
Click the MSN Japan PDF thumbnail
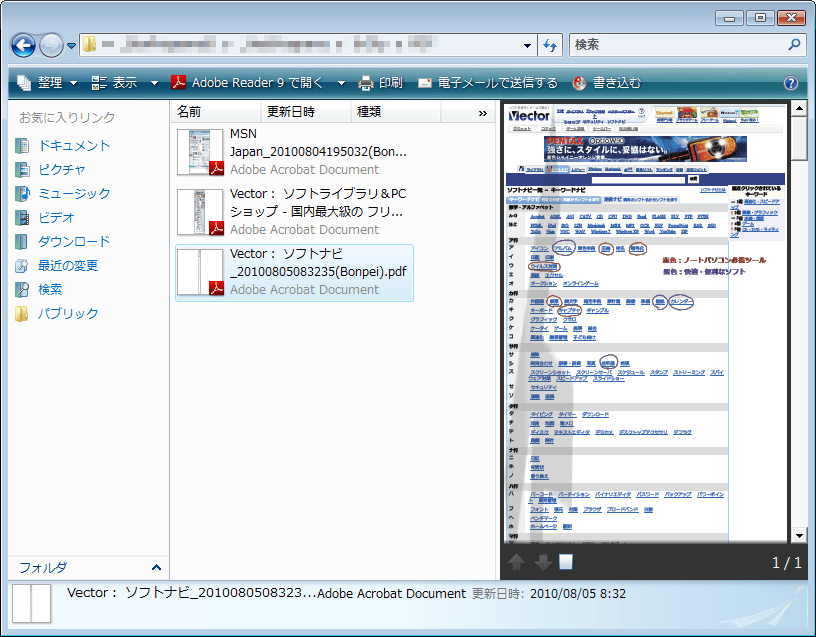coord(200,152)
